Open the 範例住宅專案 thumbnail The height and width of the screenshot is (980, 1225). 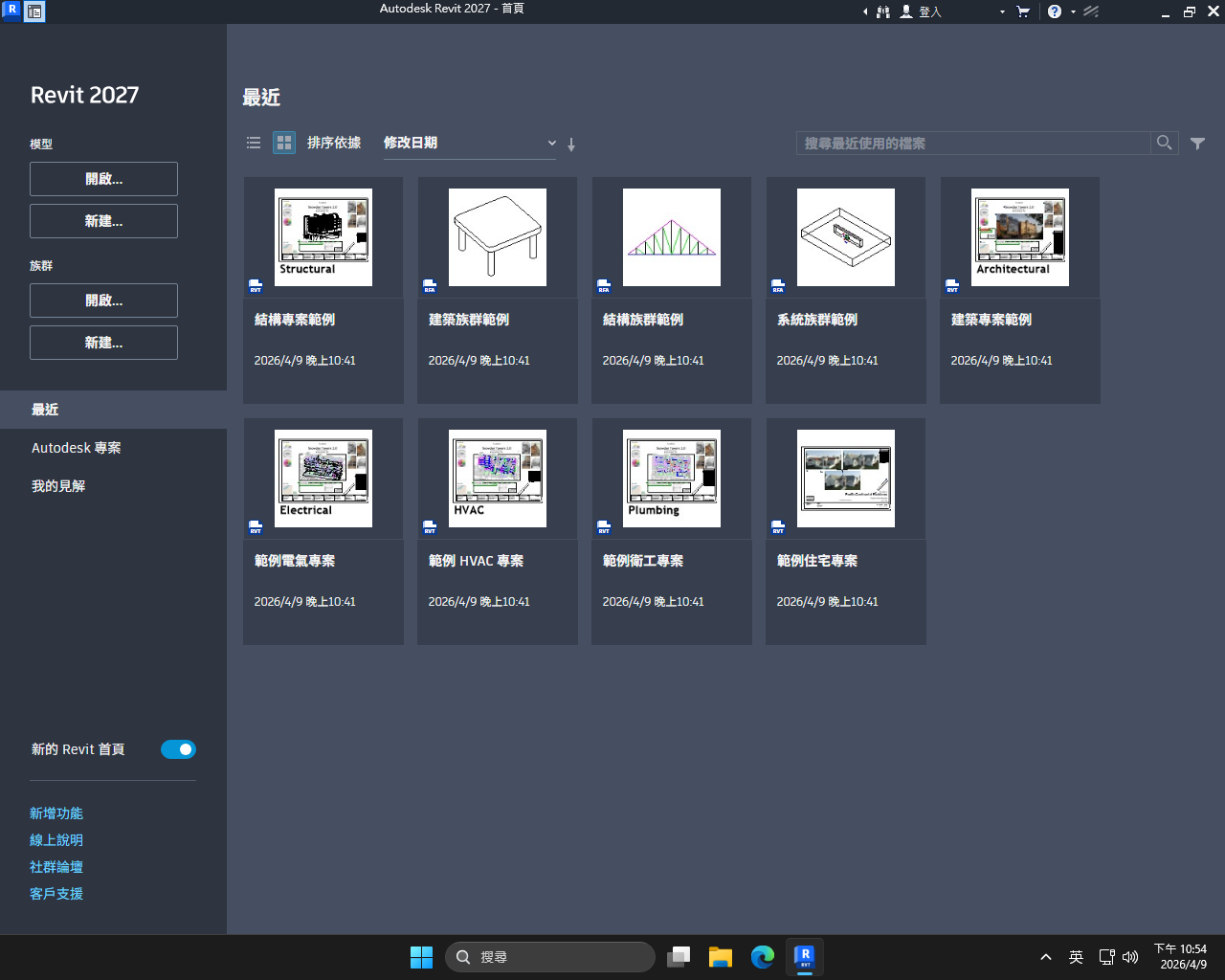coord(846,479)
